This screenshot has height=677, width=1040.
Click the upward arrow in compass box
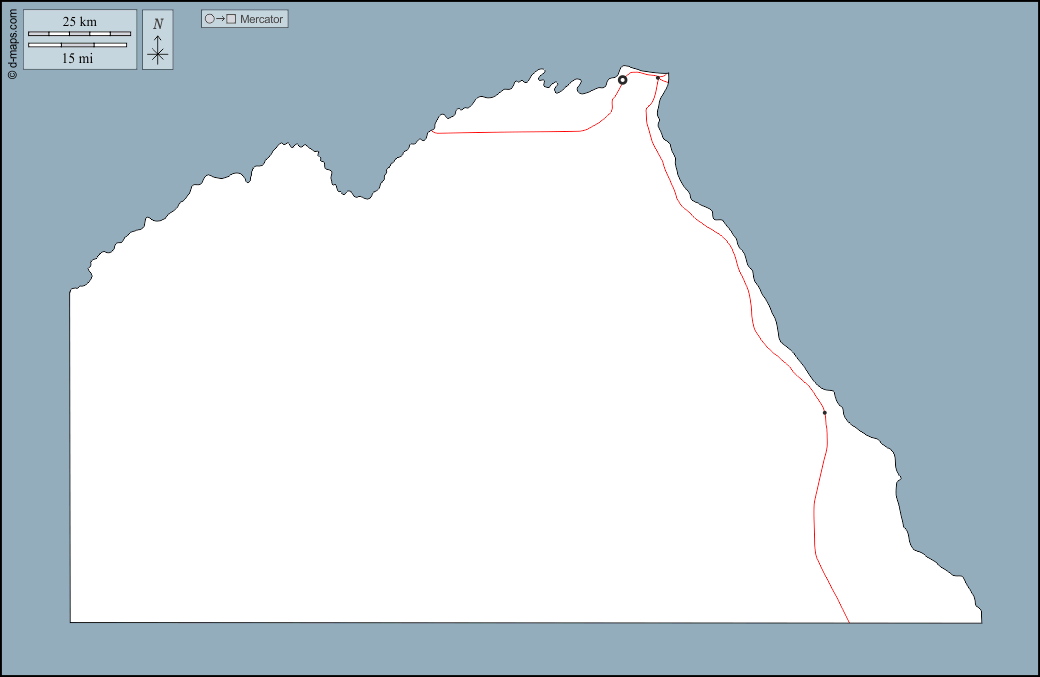pyautogui.click(x=158, y=40)
